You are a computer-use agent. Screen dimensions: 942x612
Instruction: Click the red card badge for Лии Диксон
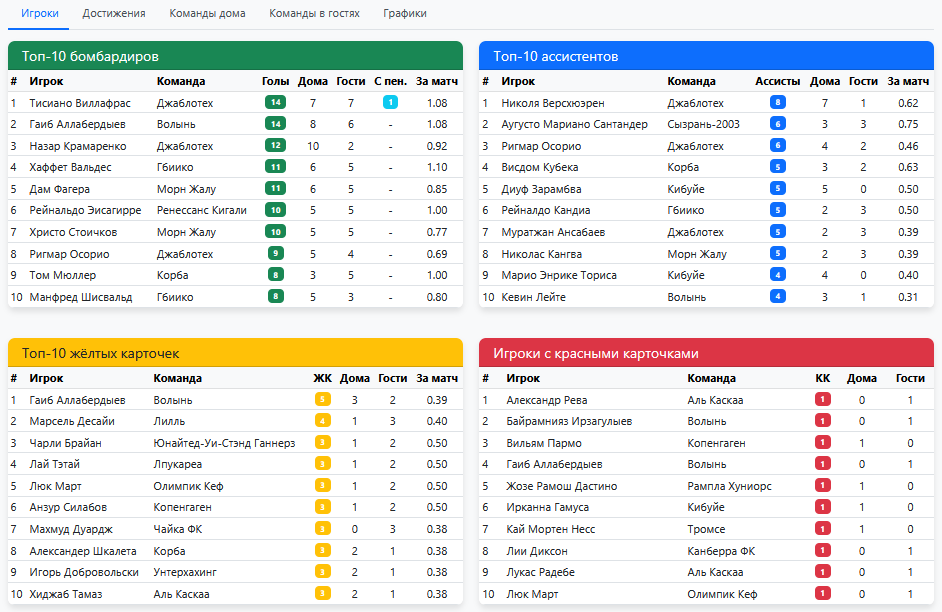pyautogui.click(x=823, y=551)
